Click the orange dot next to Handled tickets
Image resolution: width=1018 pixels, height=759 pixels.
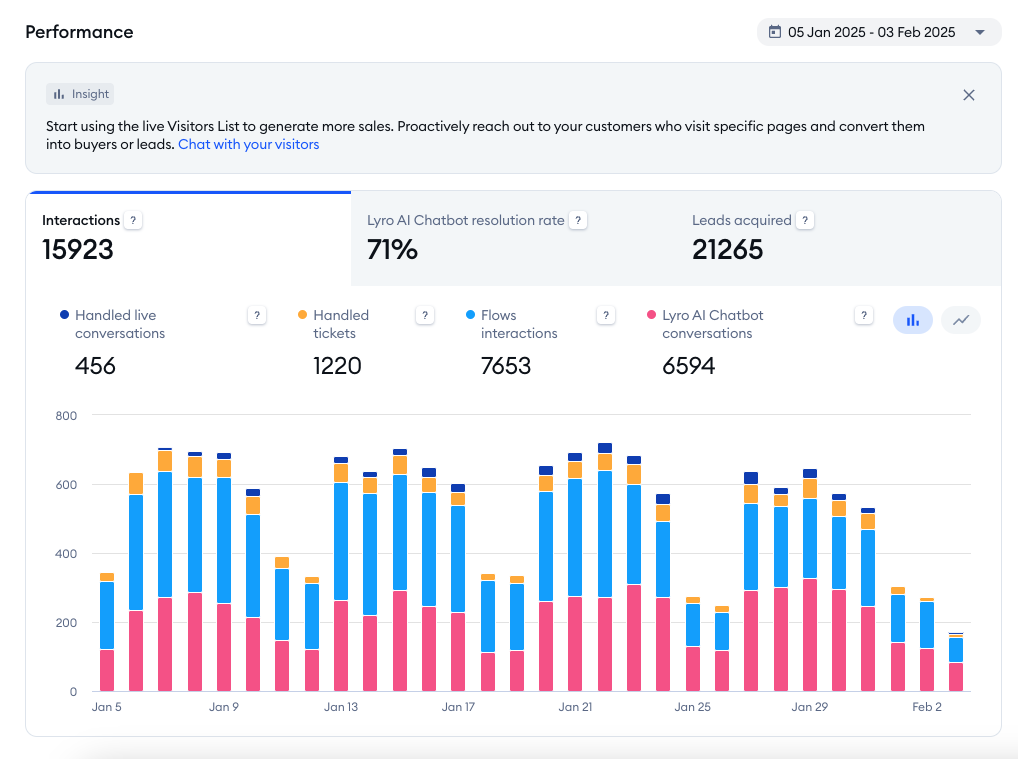(300, 315)
